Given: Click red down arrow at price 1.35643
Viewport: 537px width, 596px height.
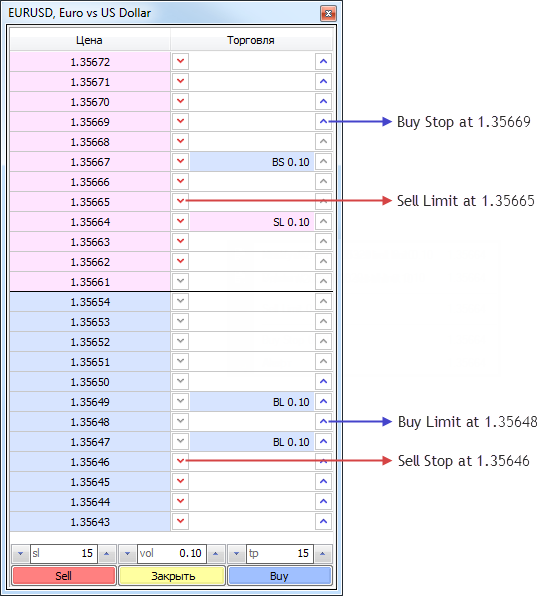Looking at the screenshot, I should [181, 522].
